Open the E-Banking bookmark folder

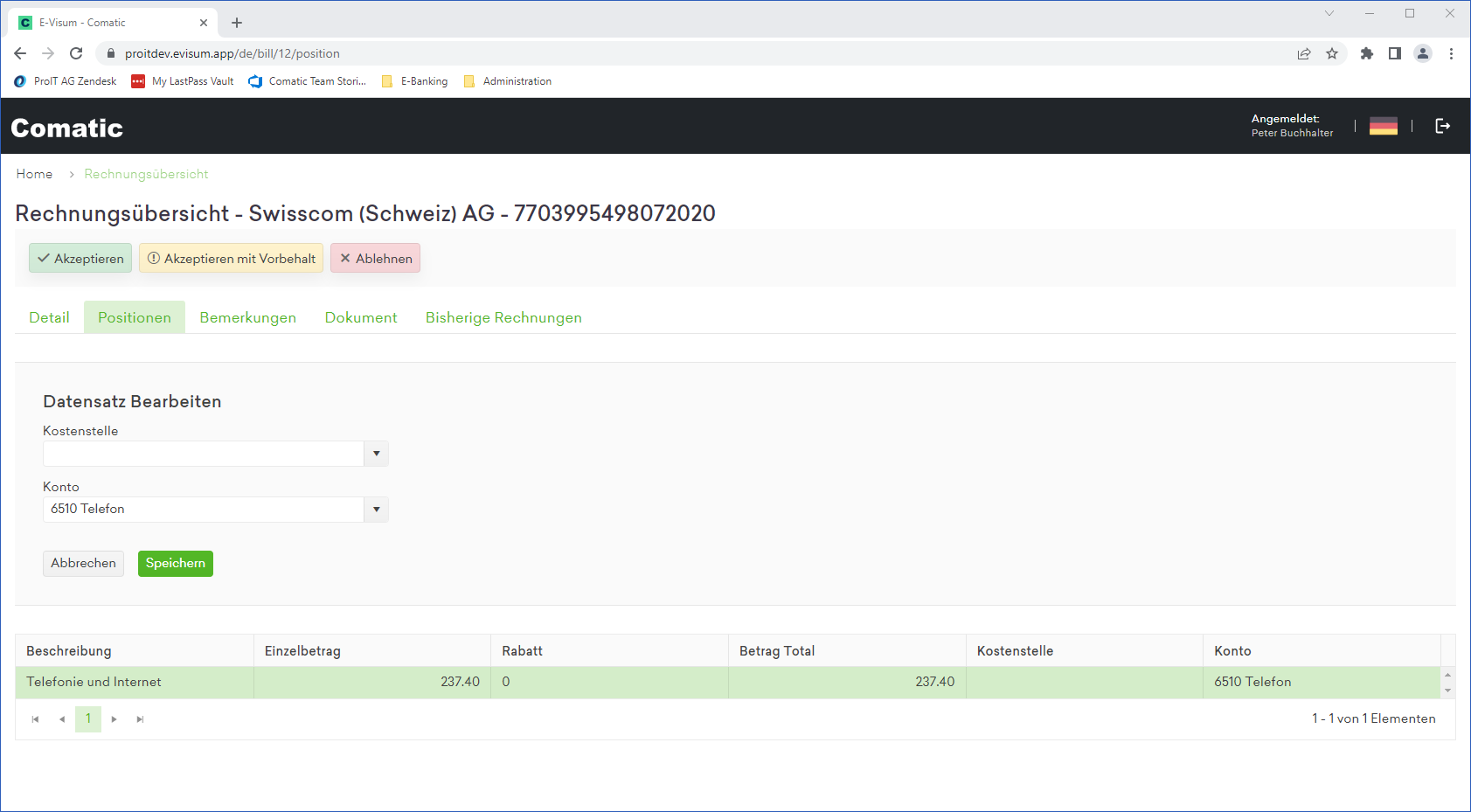tap(415, 81)
